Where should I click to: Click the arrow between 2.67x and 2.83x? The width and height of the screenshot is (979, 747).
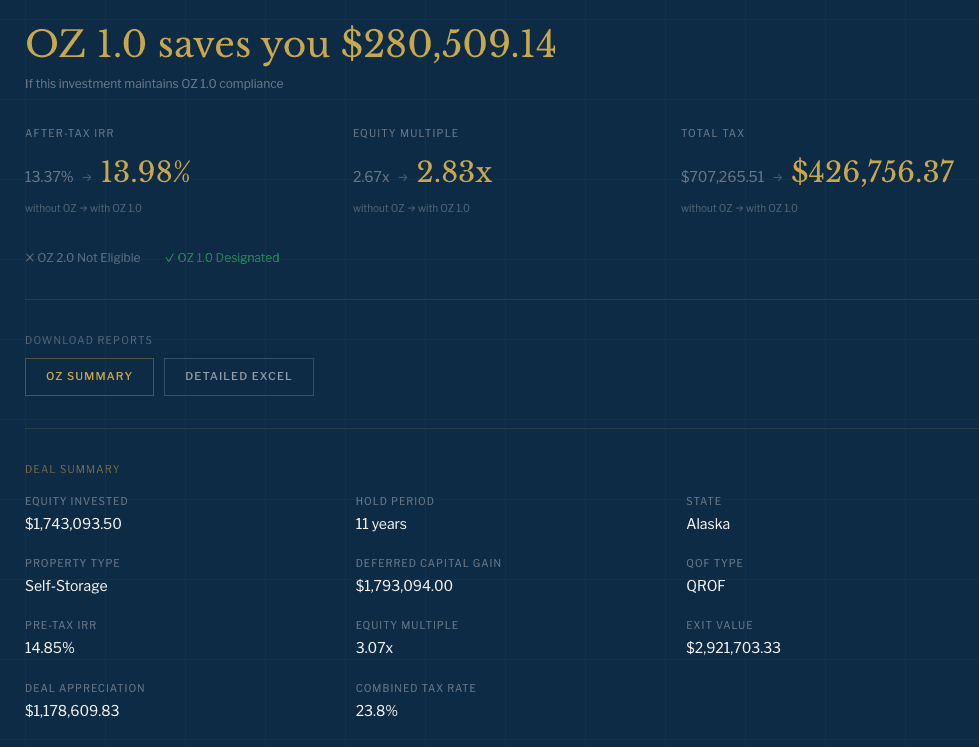point(403,177)
